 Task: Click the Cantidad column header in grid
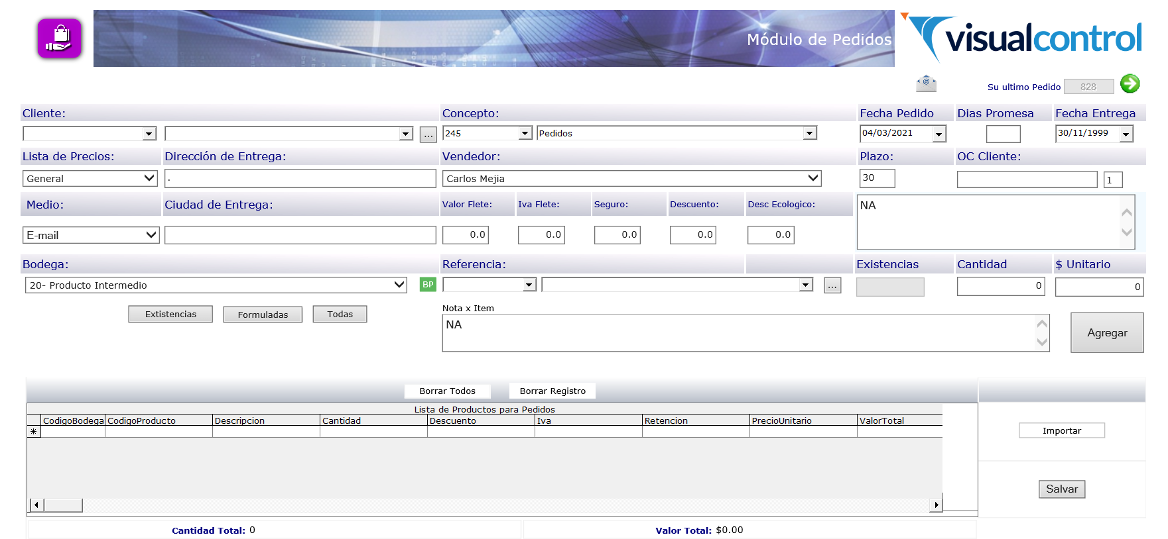point(373,421)
